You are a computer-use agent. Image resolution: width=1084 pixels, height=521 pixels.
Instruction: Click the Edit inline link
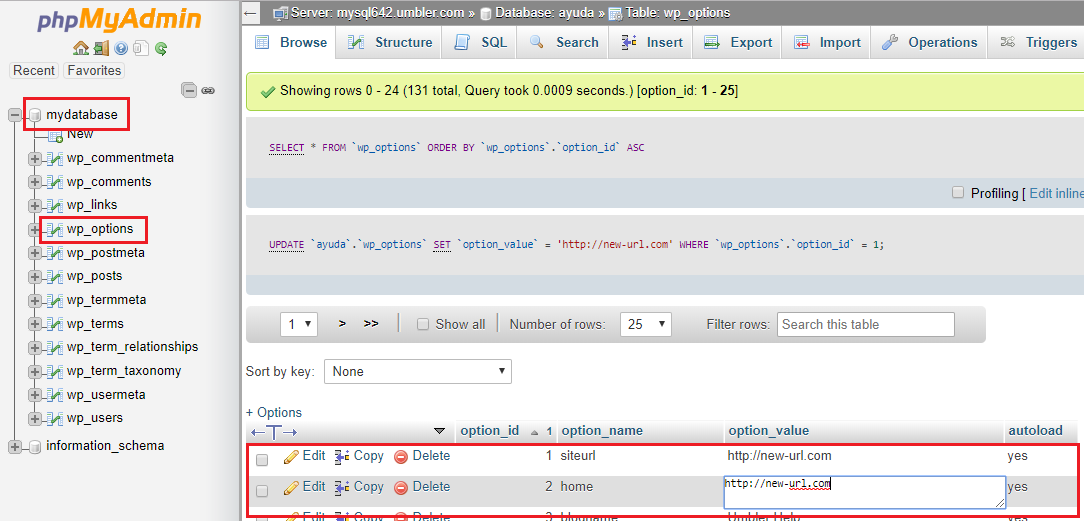[x=1056, y=193]
